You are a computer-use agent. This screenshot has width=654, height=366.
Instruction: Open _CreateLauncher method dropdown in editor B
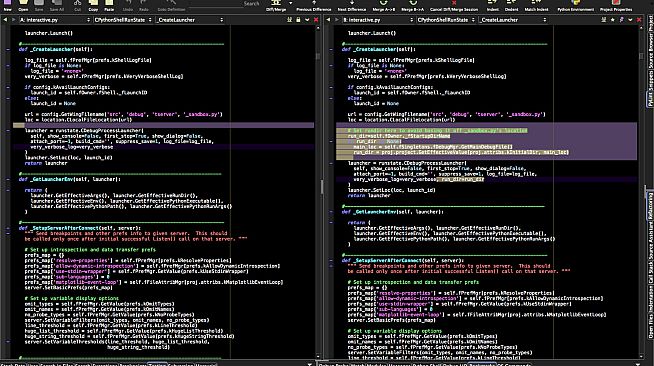[513, 20]
